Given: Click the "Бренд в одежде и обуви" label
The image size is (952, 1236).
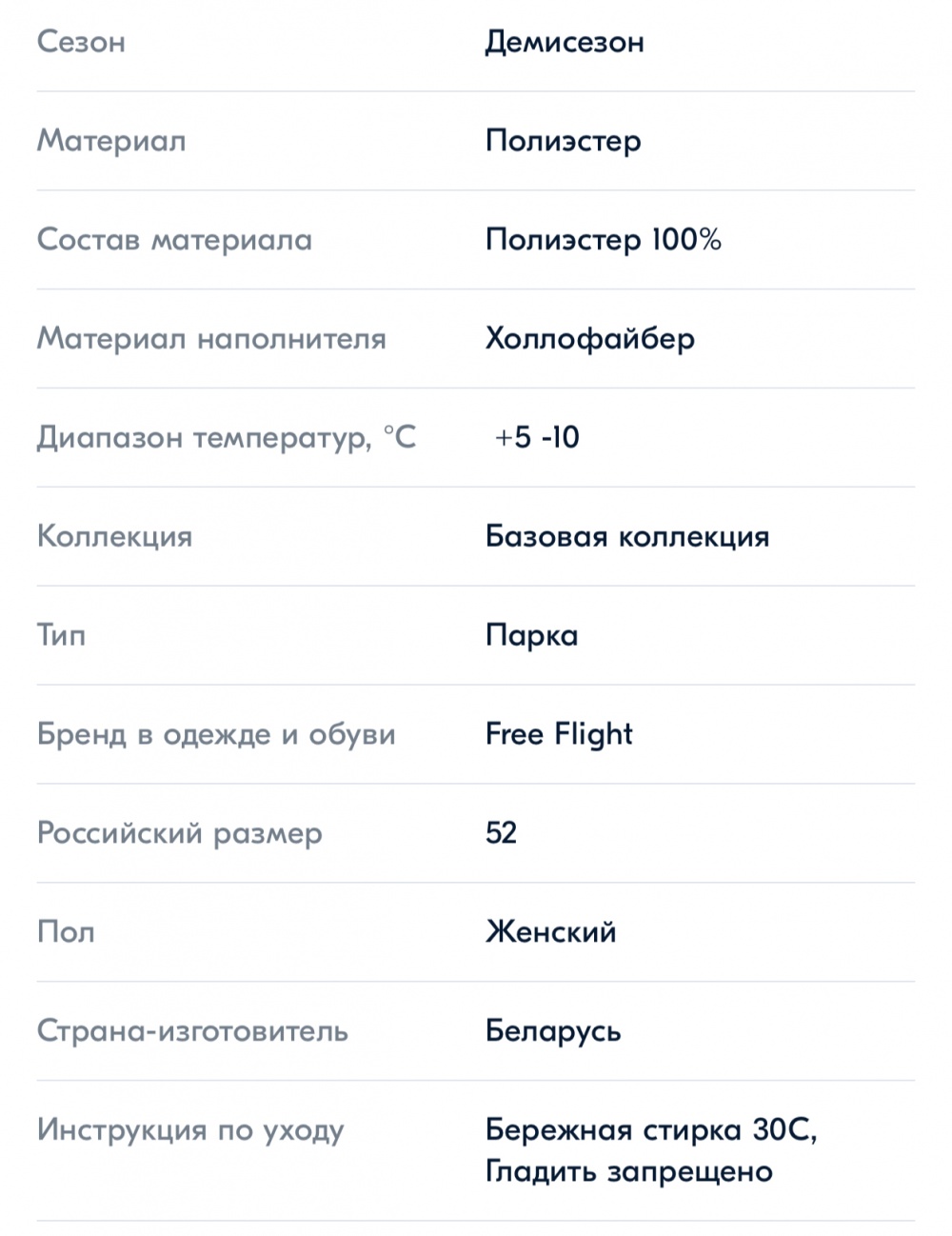Looking at the screenshot, I should point(216,735).
